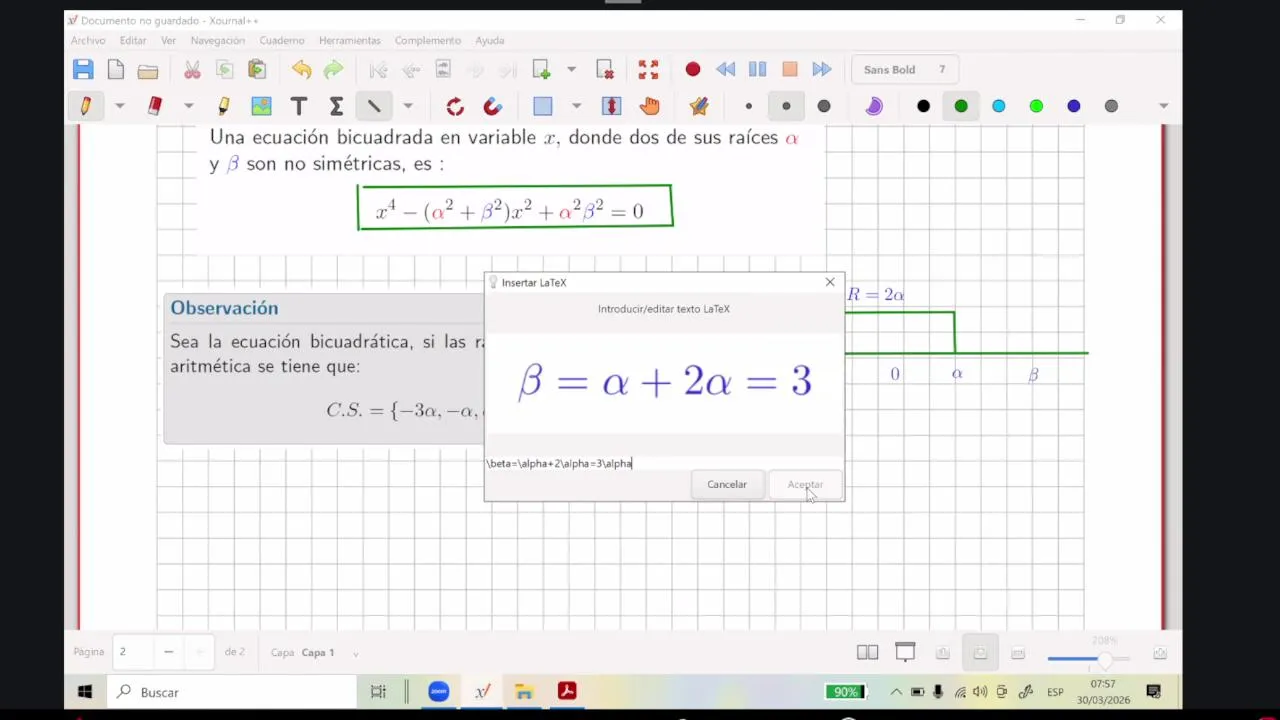Click the page number field
The height and width of the screenshot is (720, 1280).
pos(133,652)
